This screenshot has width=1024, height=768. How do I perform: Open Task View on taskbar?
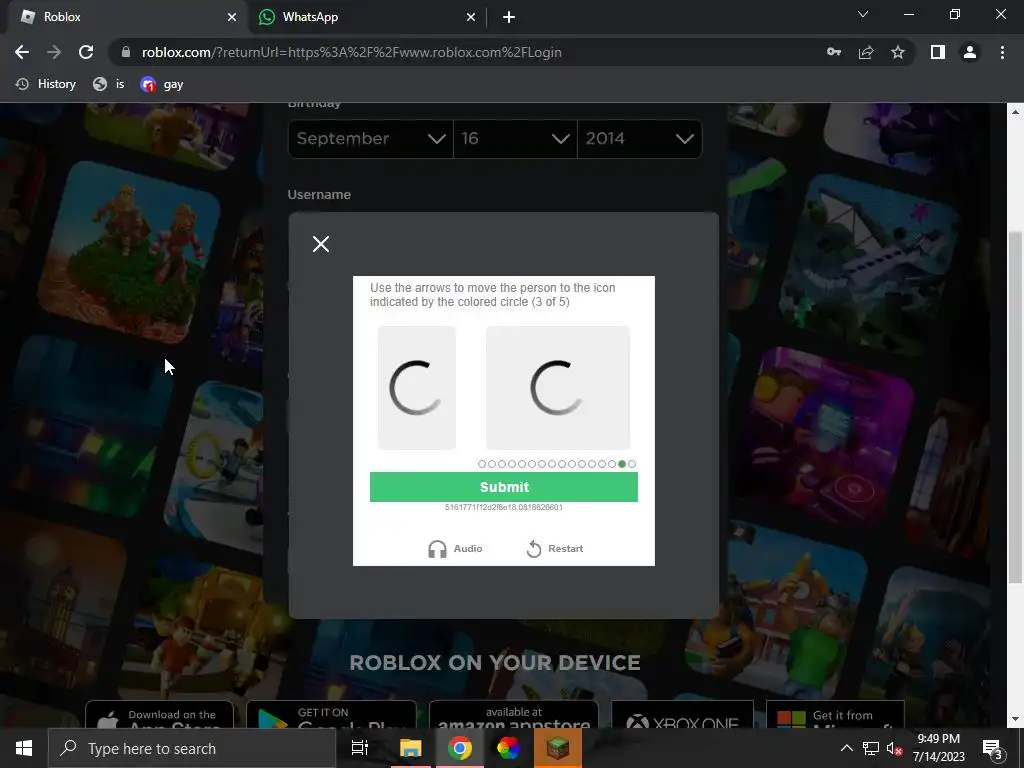tap(360, 748)
